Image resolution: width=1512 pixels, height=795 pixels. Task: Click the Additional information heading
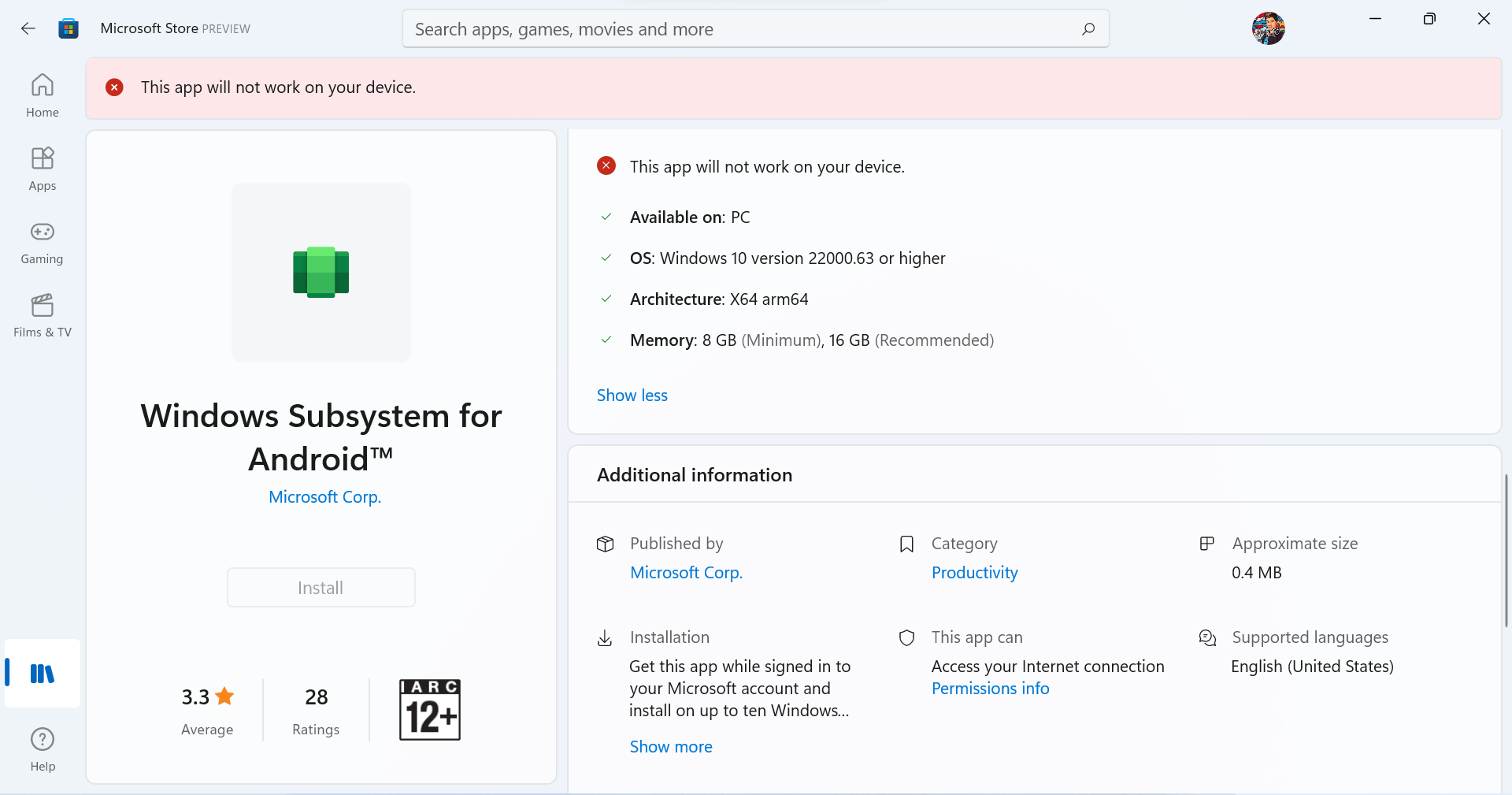(x=695, y=475)
